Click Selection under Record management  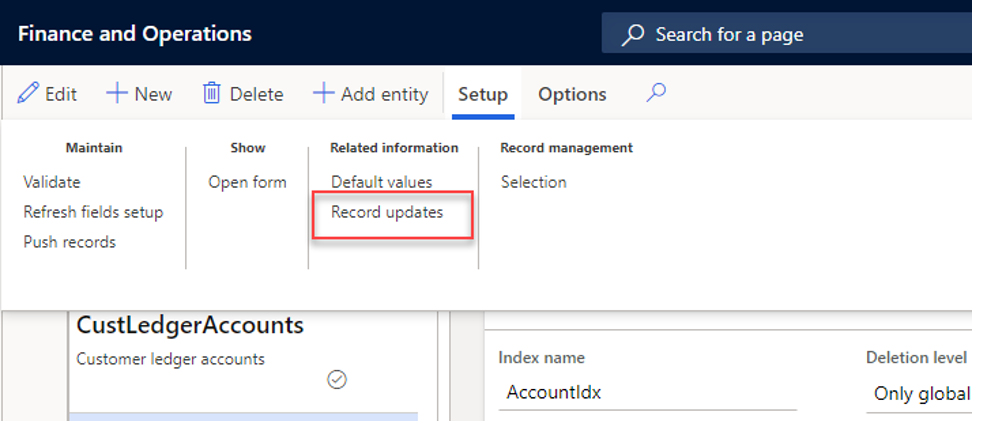pos(533,182)
